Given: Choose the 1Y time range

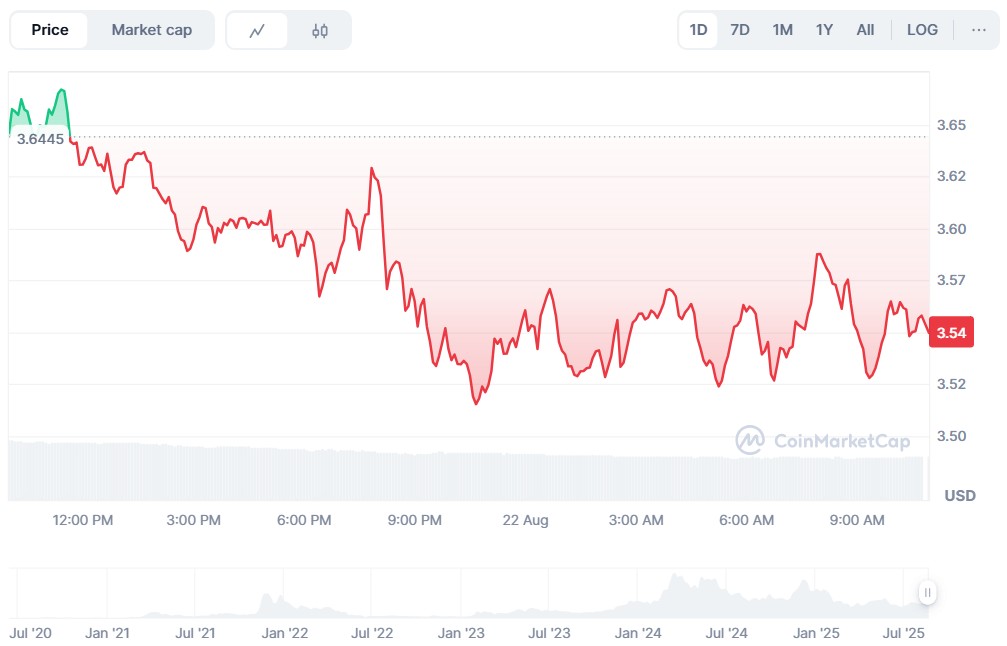Looking at the screenshot, I should click(824, 30).
